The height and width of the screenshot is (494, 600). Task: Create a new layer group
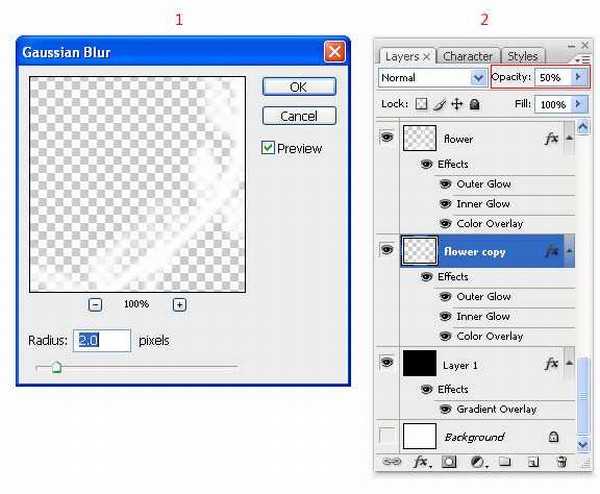coord(506,461)
